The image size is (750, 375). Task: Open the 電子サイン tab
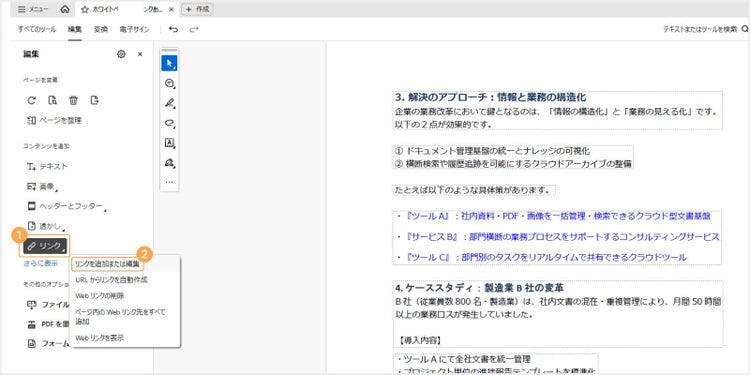(x=134, y=29)
